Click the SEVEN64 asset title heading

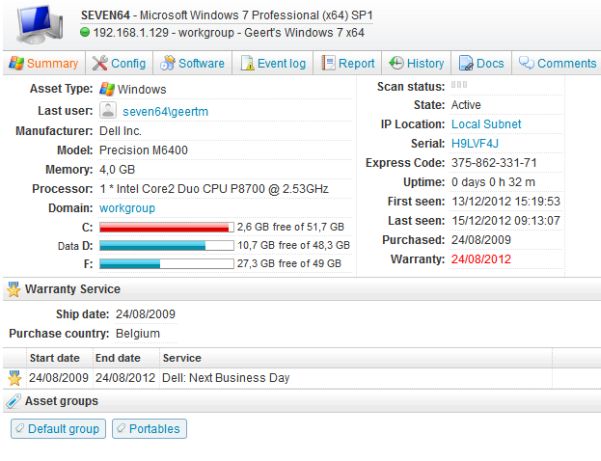point(227,15)
